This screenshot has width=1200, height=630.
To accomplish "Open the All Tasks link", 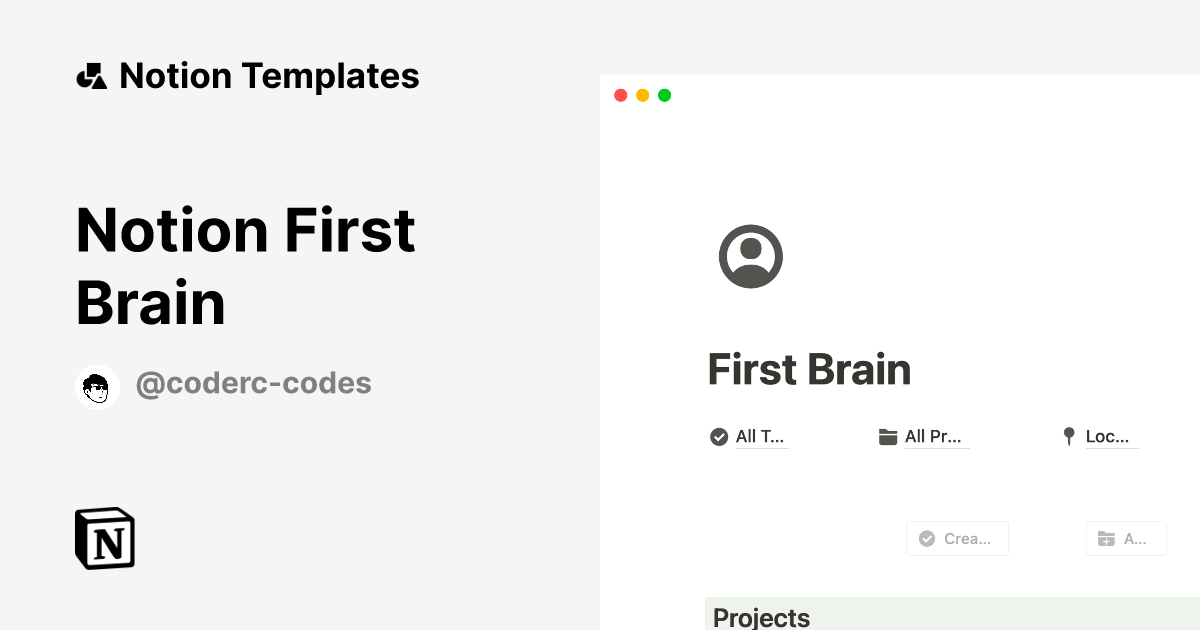I will pos(758,436).
